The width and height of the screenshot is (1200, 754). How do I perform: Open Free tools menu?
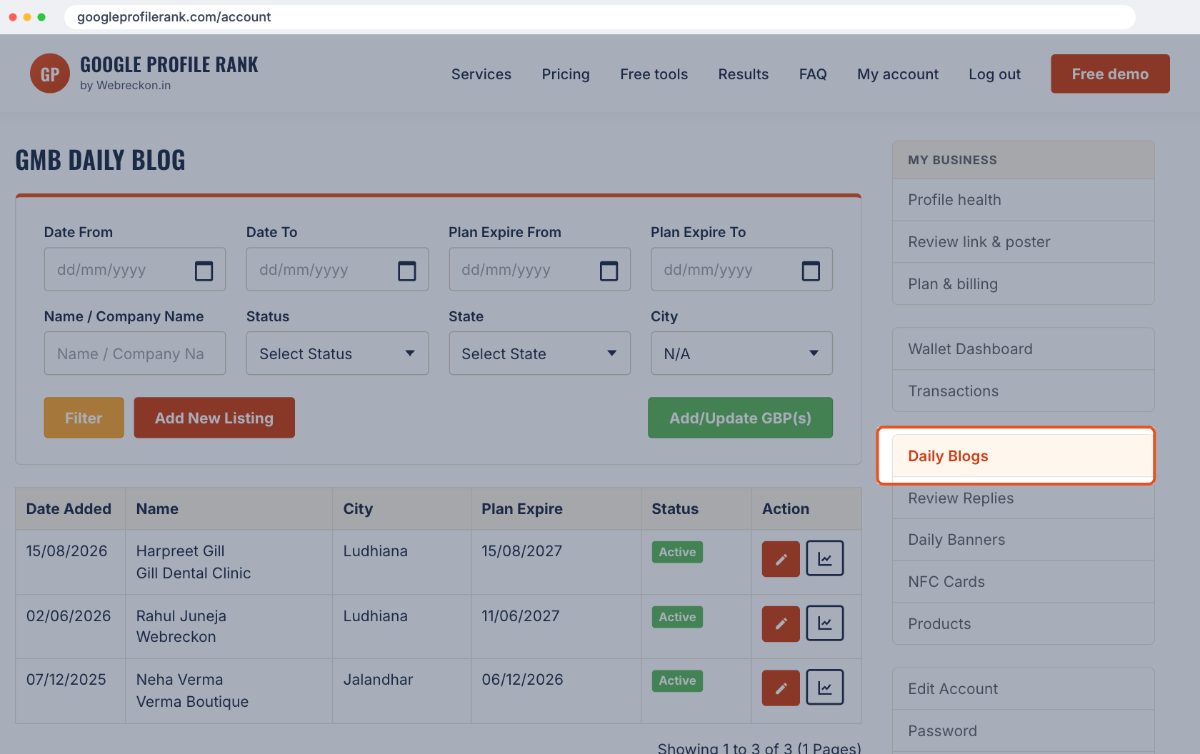coord(654,74)
